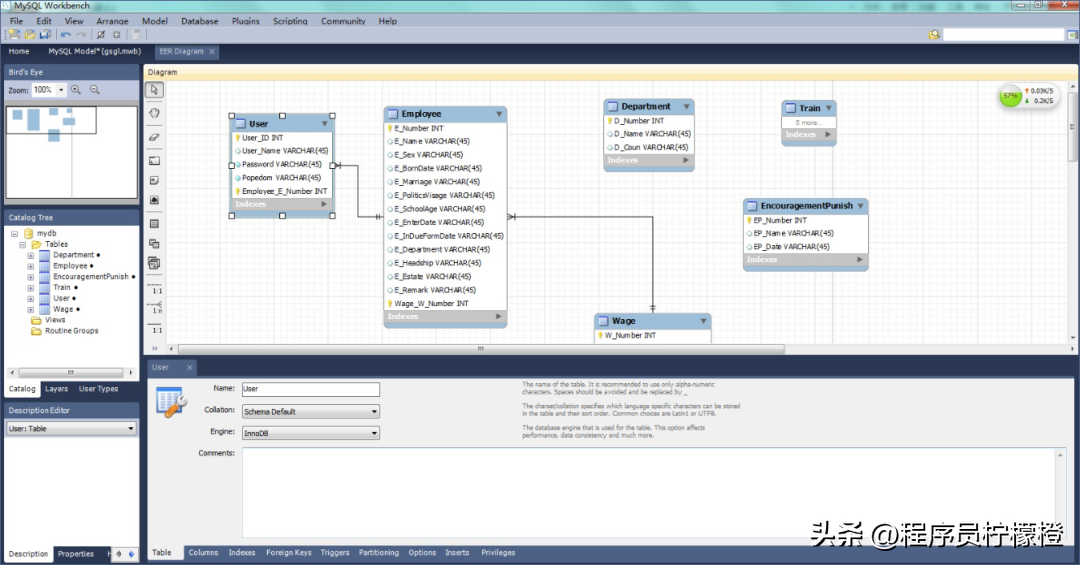Select the eraser tool
The width and height of the screenshot is (1080, 565).
(x=155, y=136)
